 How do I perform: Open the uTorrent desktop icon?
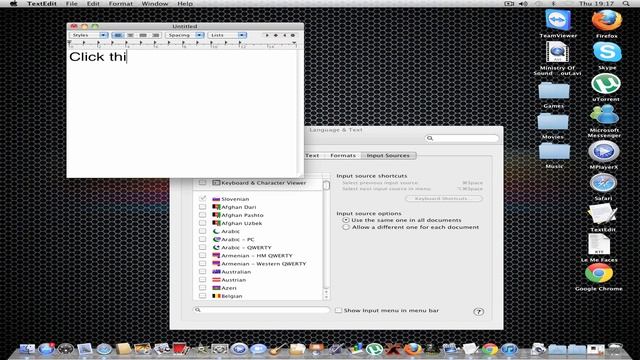point(606,84)
